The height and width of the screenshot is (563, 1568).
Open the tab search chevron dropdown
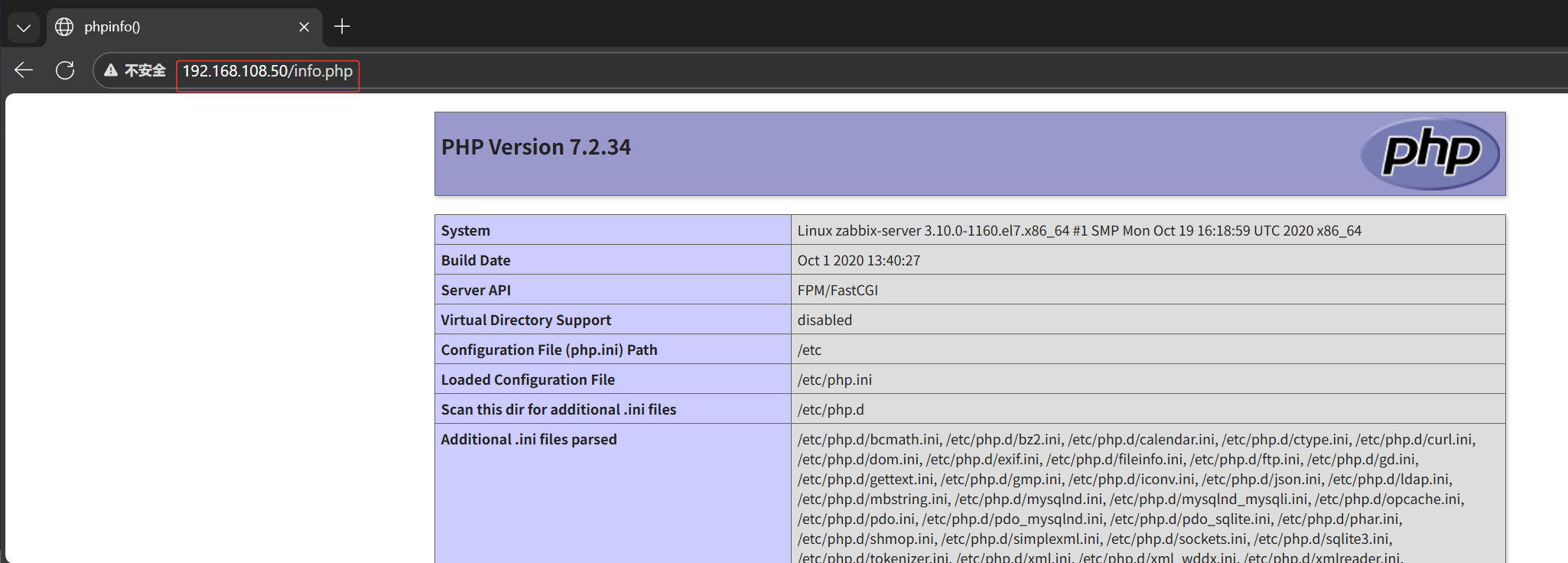tap(24, 28)
